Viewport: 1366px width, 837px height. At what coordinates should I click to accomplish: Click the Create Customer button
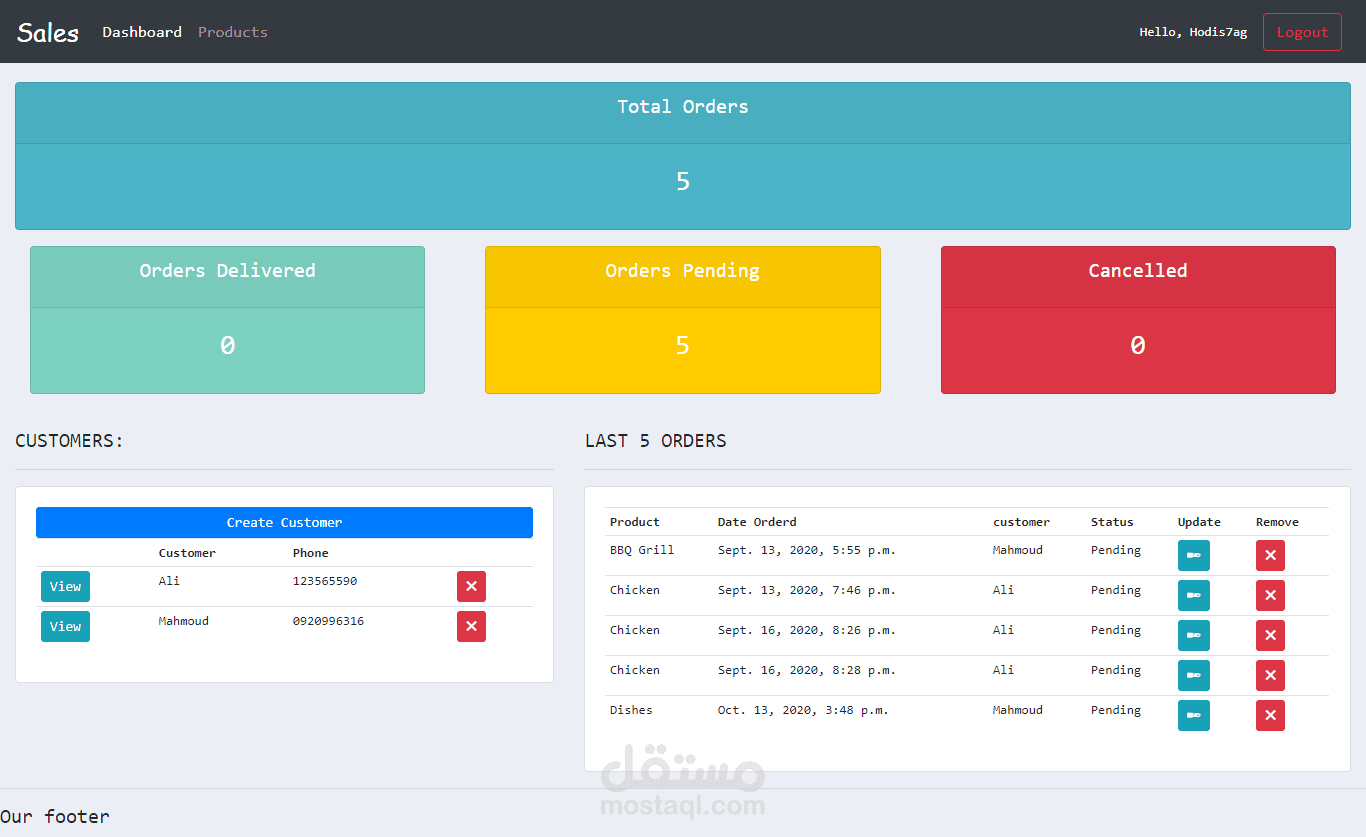(x=284, y=523)
